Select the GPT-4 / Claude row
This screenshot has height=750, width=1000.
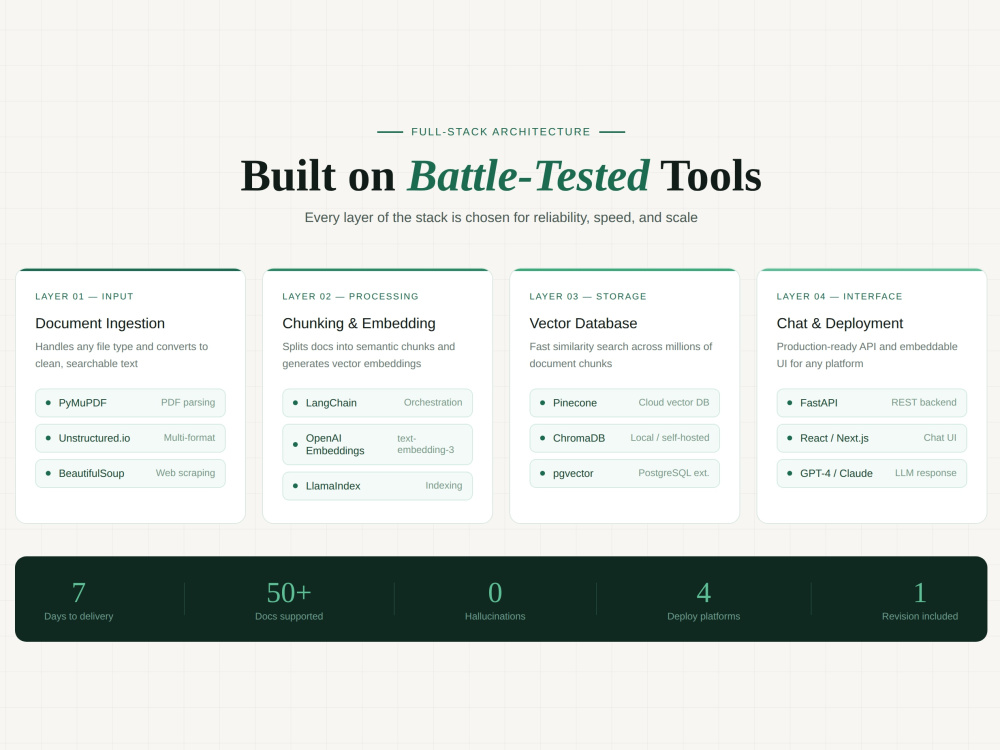click(x=872, y=473)
